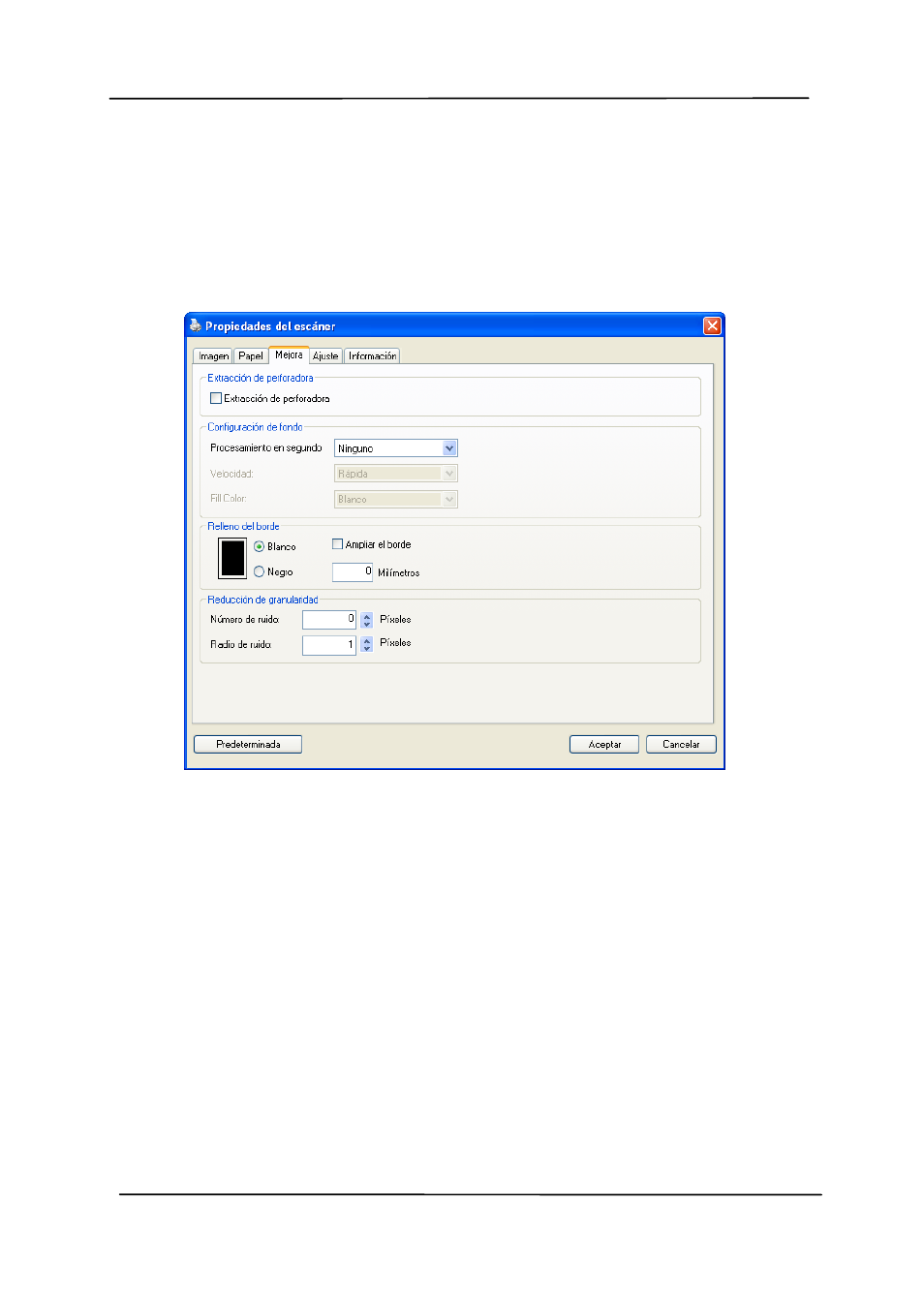Click the Milímetros border input field
Viewport: 924px width, 1294px height.
click(353, 572)
